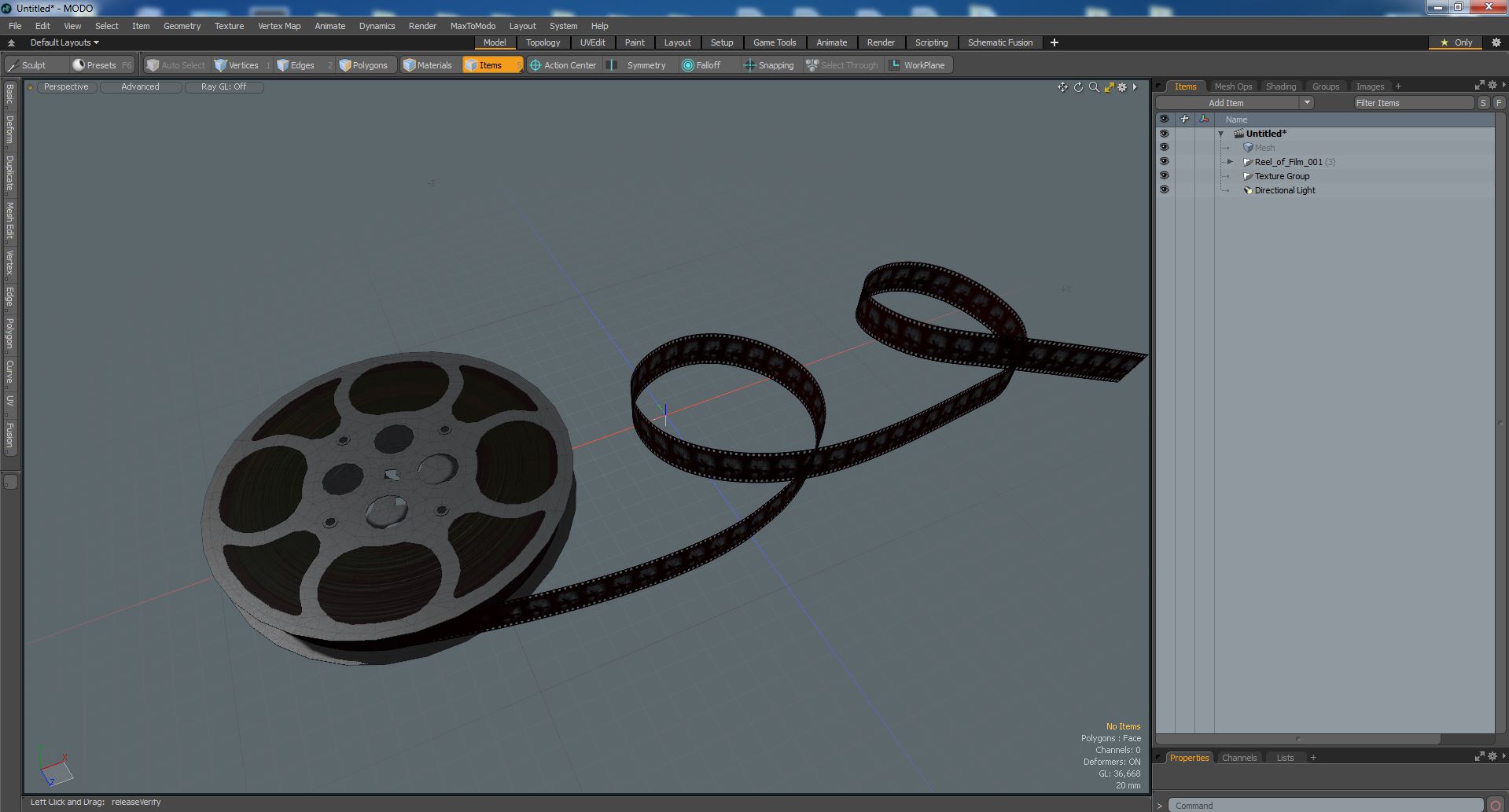Open the Polygon vertical sidebar tab
1509x812 pixels.
point(9,333)
